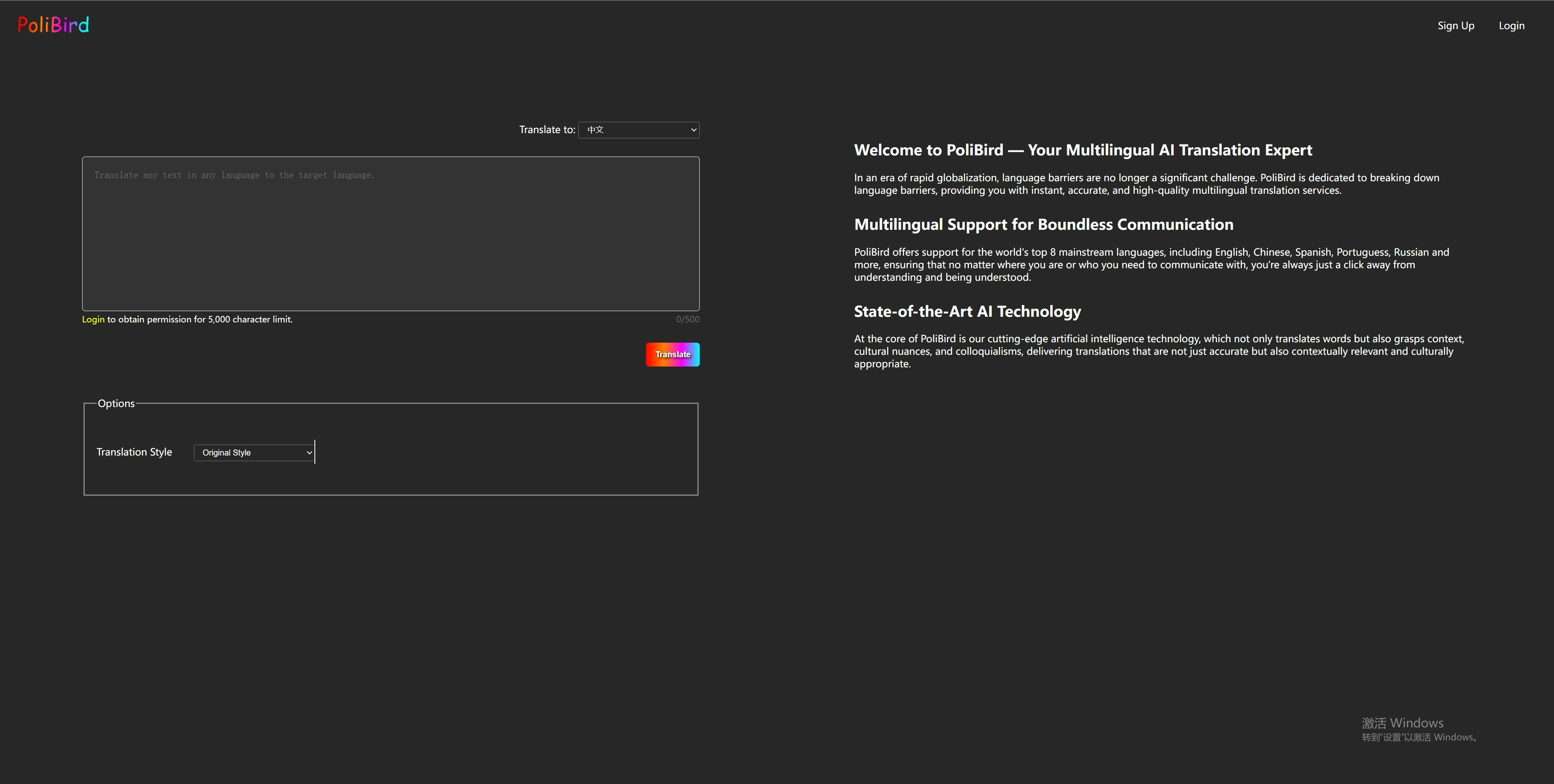Click the PoliBird rainbow logo
This screenshot has width=1554, height=784.
(x=53, y=25)
